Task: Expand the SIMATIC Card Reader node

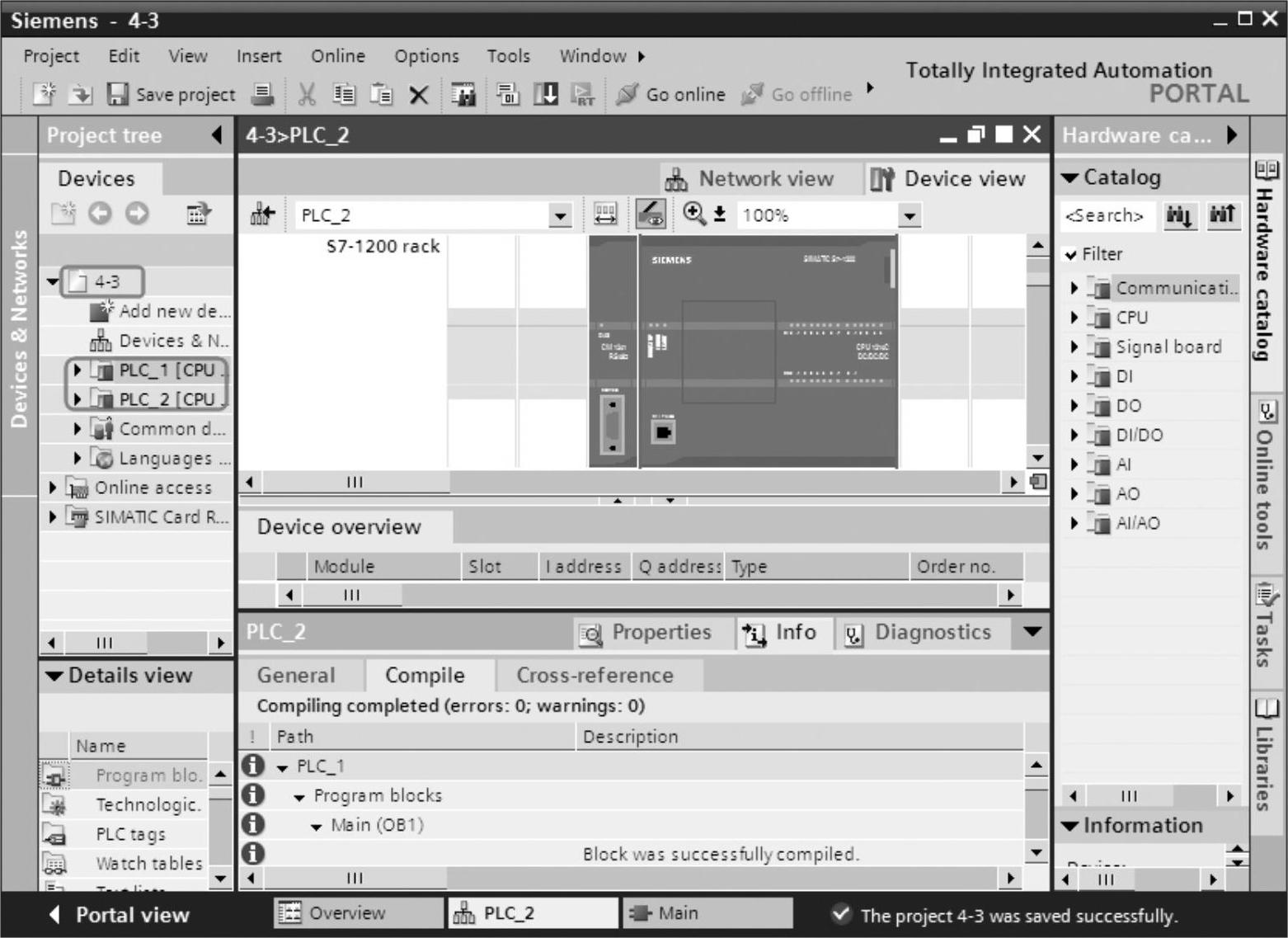Action: pyautogui.click(x=53, y=517)
